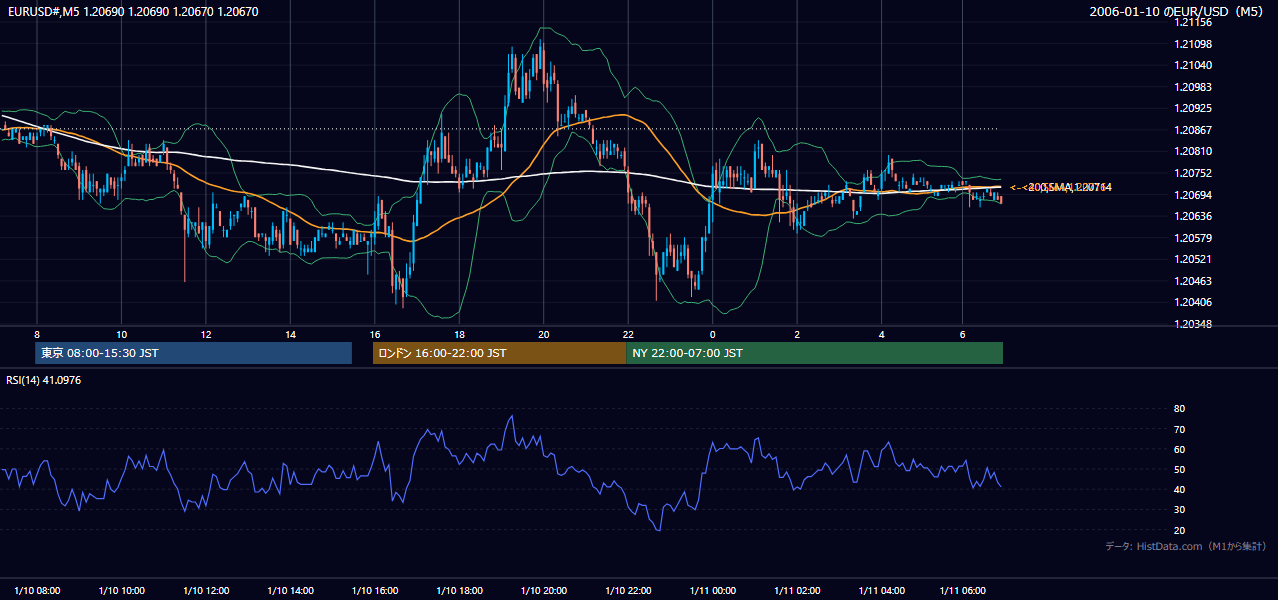Click price axis value 1.20406
1278x600 pixels.
tap(1193, 302)
